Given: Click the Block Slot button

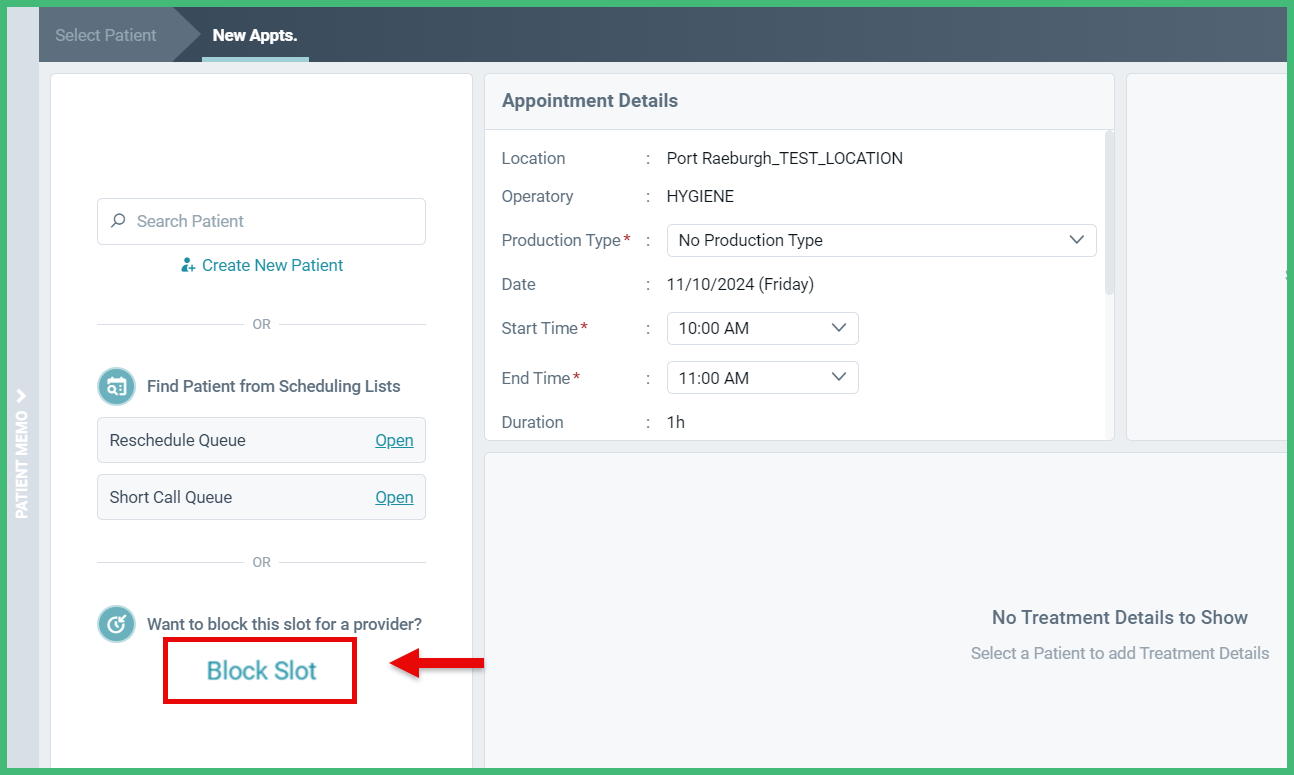Looking at the screenshot, I should point(259,670).
